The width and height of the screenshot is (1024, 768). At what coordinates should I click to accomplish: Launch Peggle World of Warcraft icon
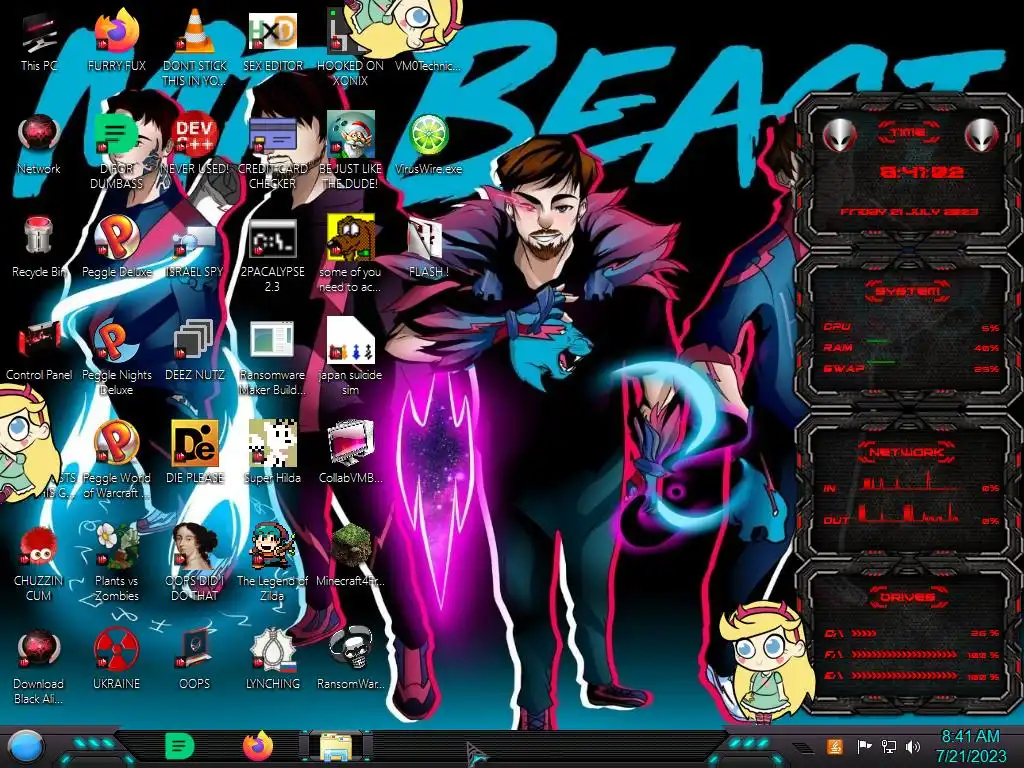116,460
